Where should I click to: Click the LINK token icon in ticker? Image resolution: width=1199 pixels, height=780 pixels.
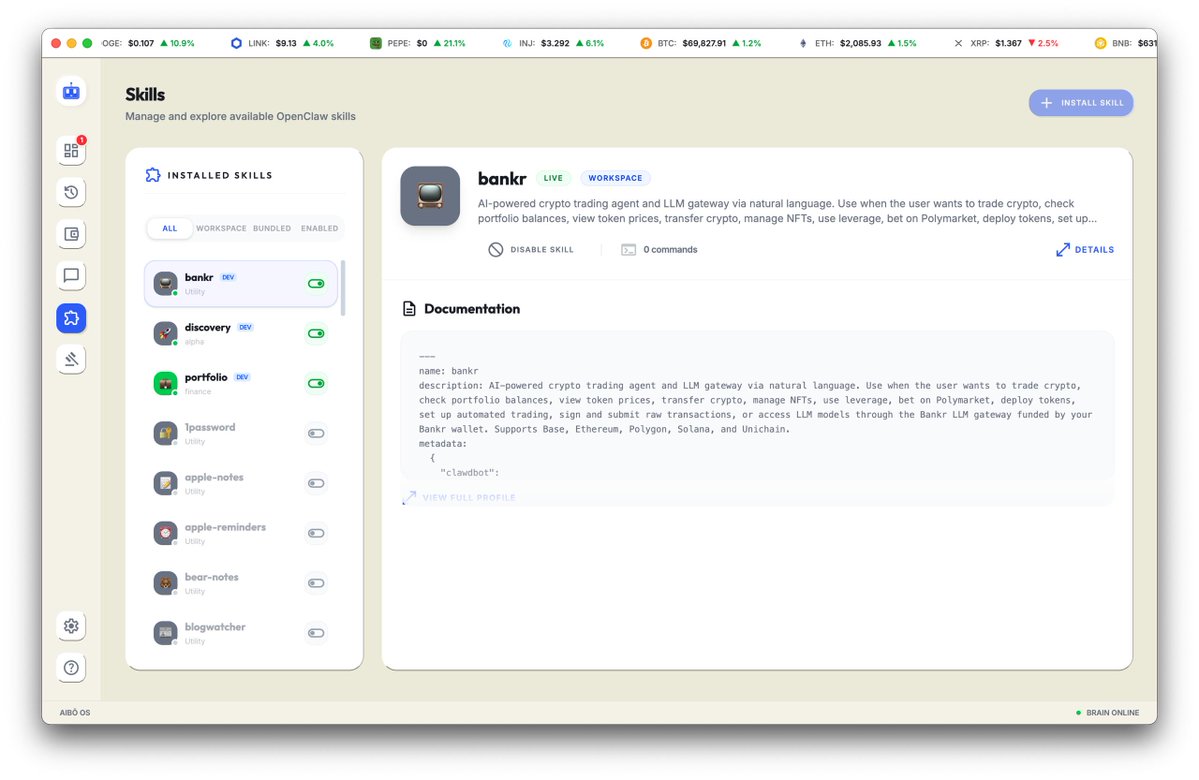[x=236, y=44]
